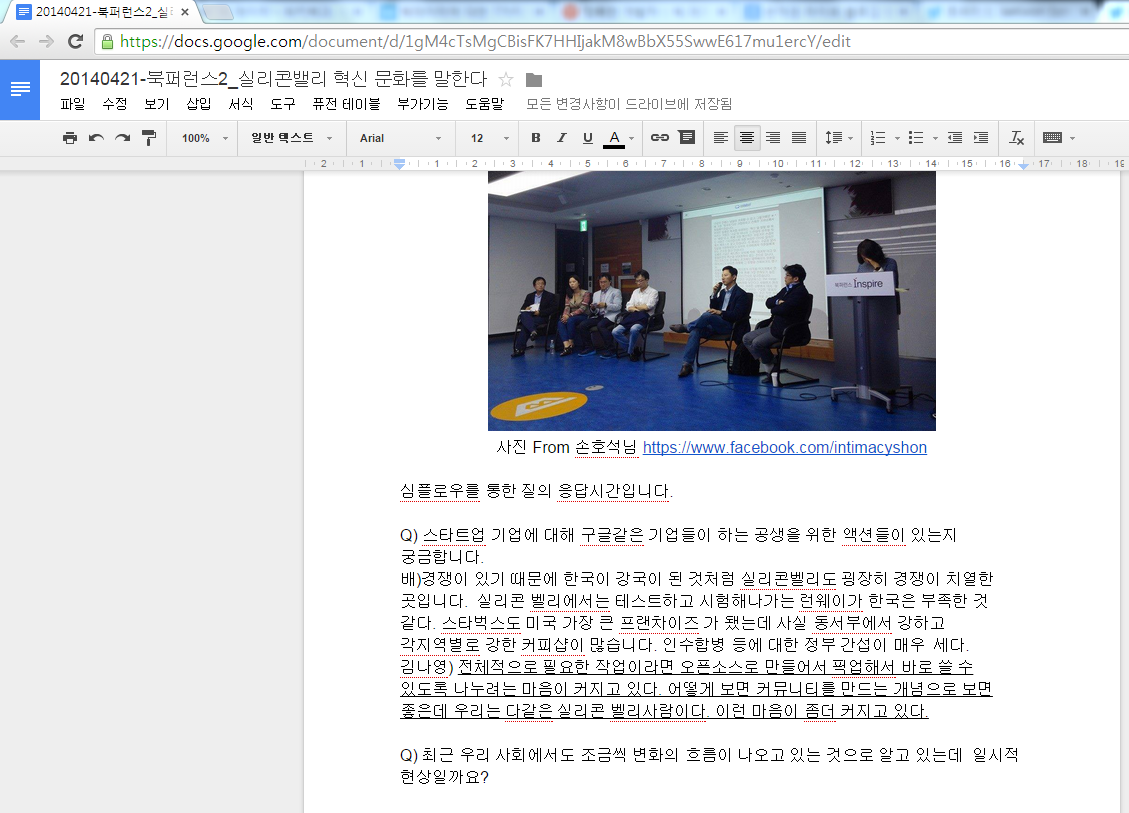Open the 삽입 menu

pos(198,104)
